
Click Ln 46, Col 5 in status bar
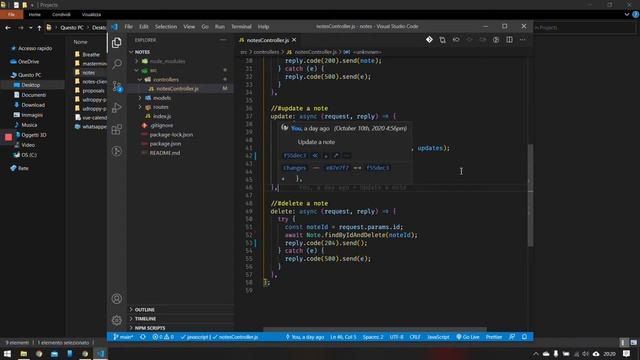pyautogui.click(x=343, y=337)
